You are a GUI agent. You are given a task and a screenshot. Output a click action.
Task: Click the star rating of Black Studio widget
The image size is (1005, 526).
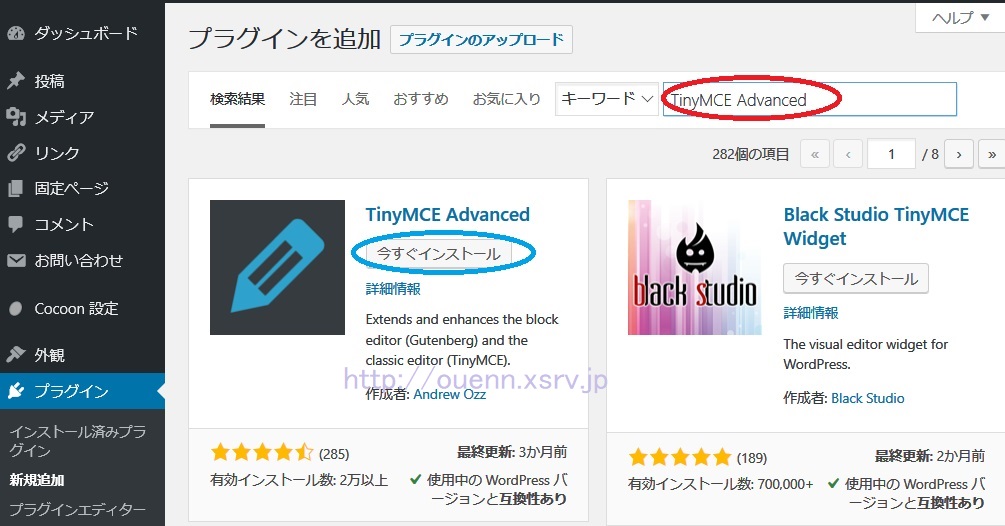680,457
